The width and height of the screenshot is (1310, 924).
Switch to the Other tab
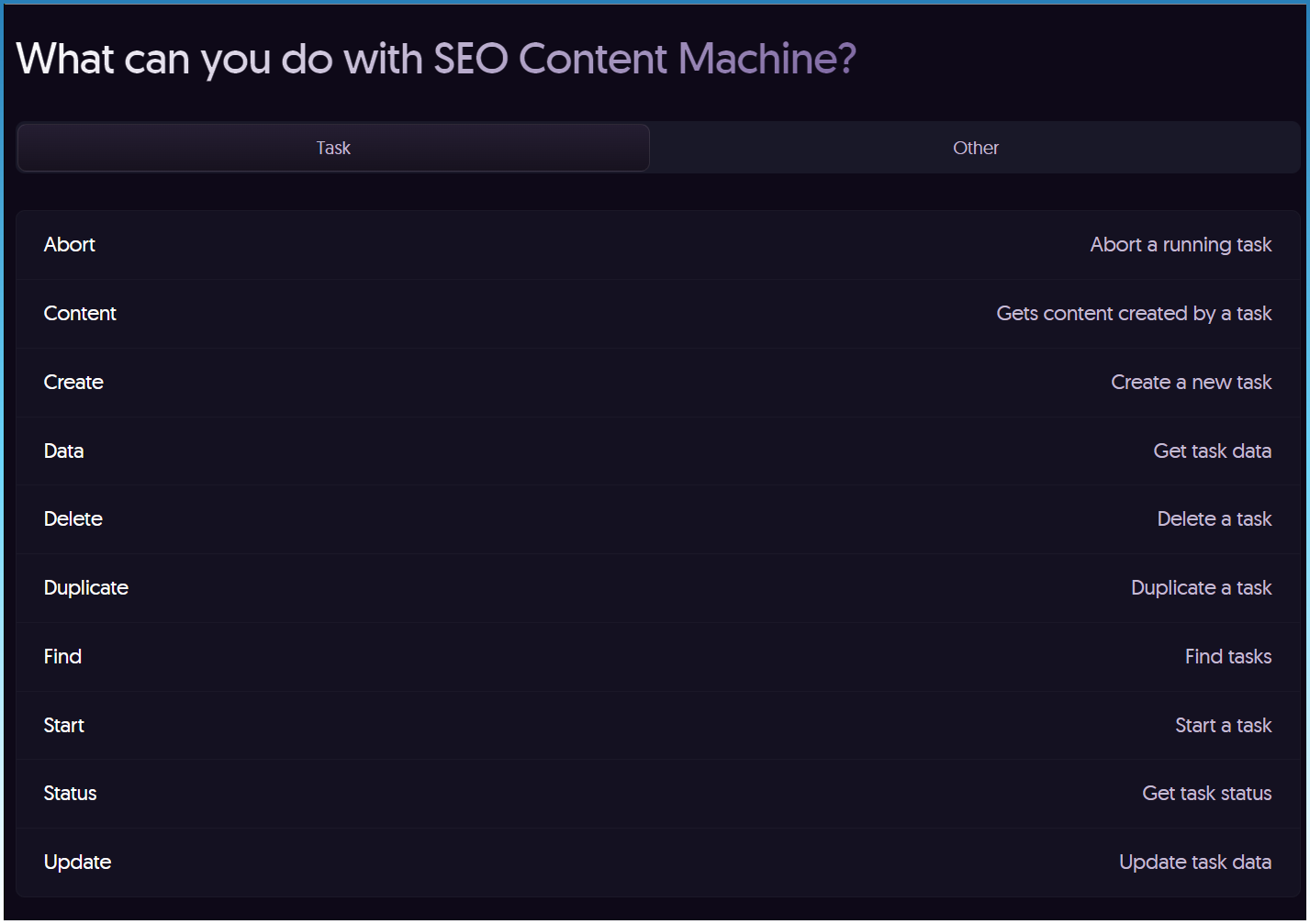tap(975, 148)
